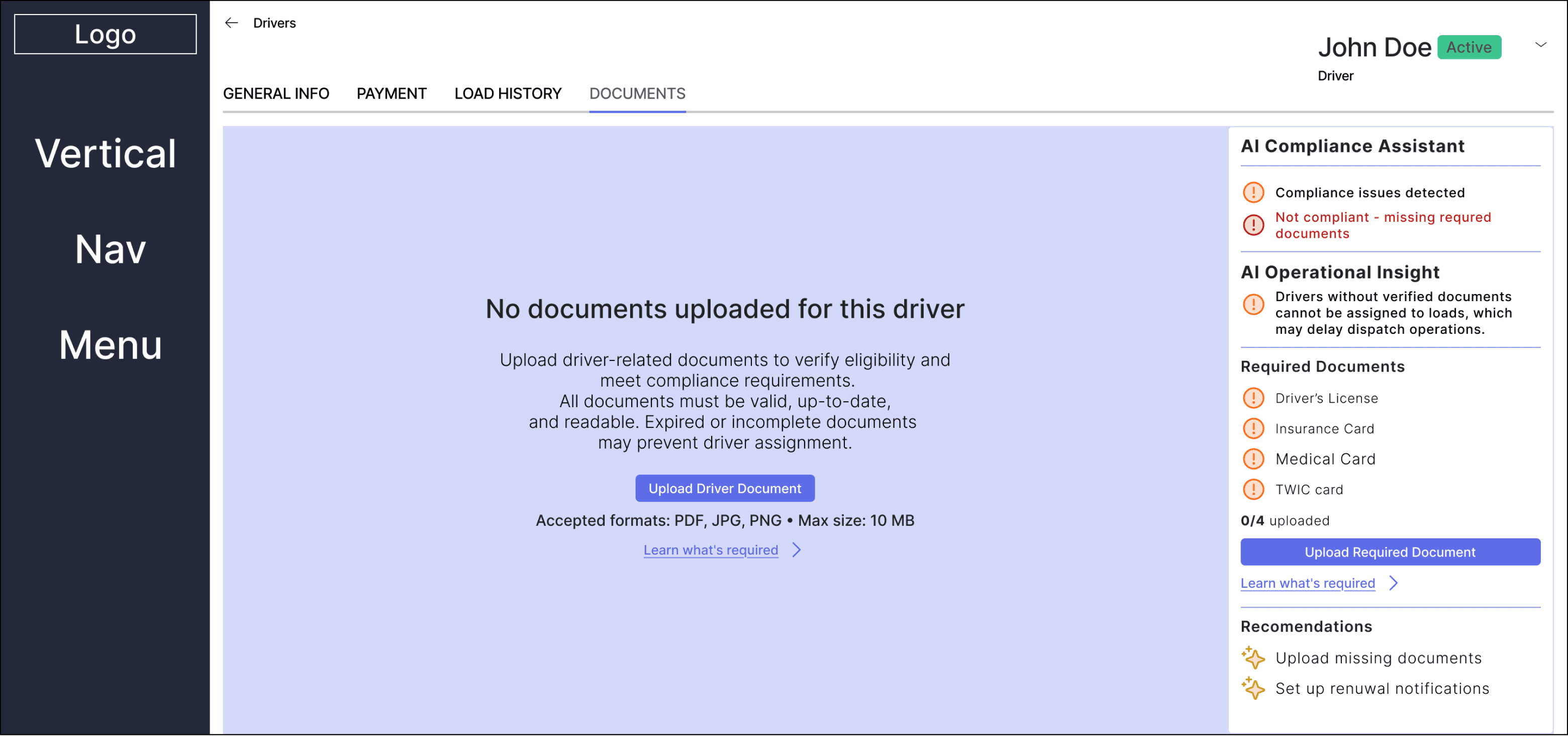
Task: Switch to the GENERAL INFO tab
Action: [276, 93]
